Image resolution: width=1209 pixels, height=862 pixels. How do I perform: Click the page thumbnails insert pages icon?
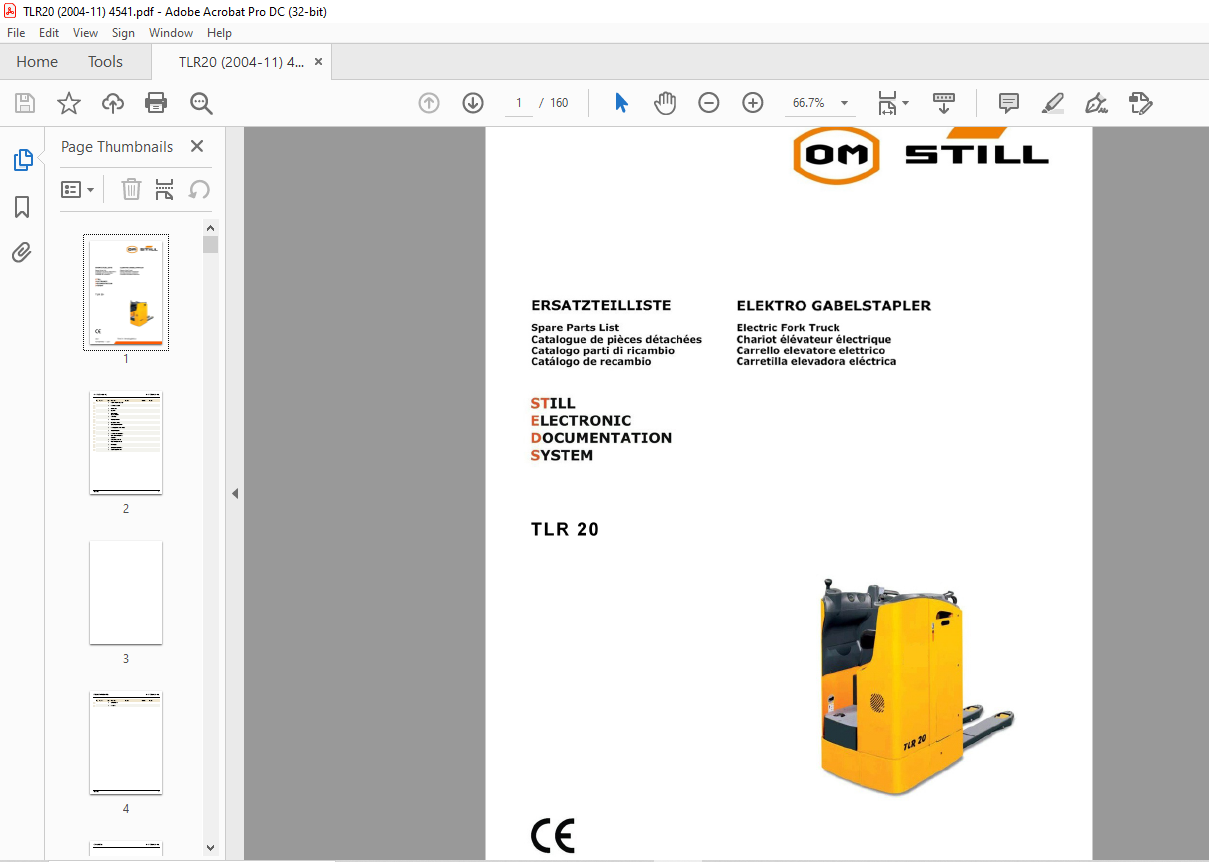pyautogui.click(x=165, y=189)
